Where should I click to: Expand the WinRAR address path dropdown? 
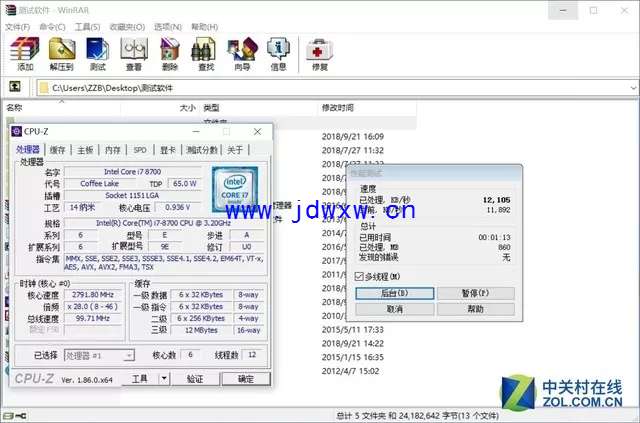[x=633, y=88]
